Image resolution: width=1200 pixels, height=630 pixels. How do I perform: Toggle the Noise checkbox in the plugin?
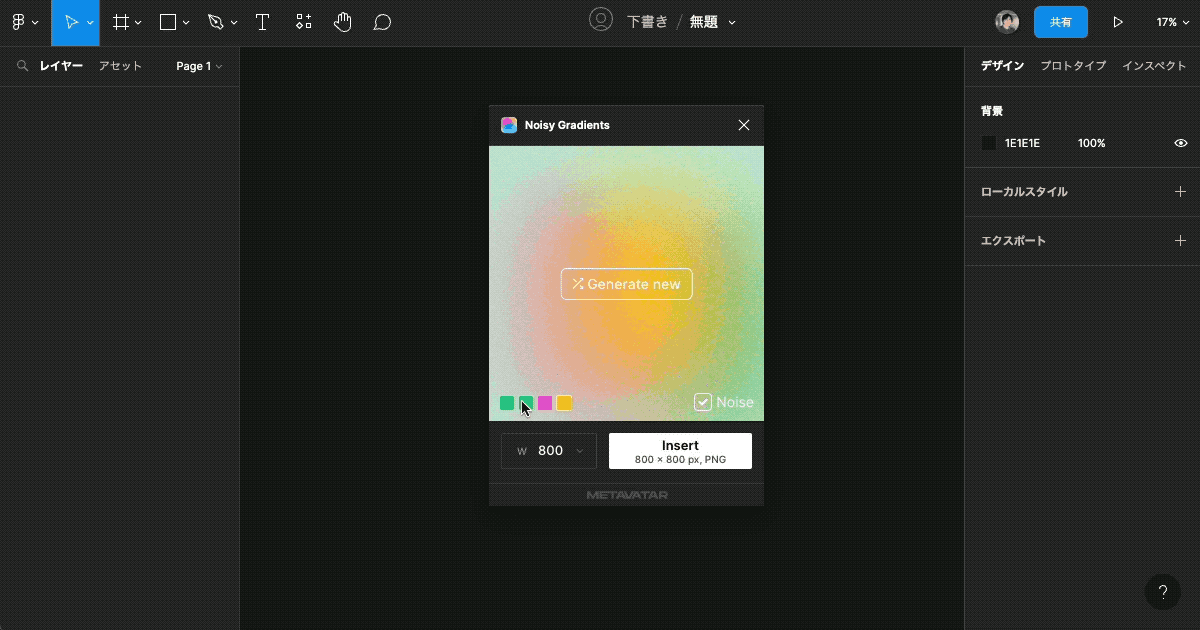[x=703, y=402]
